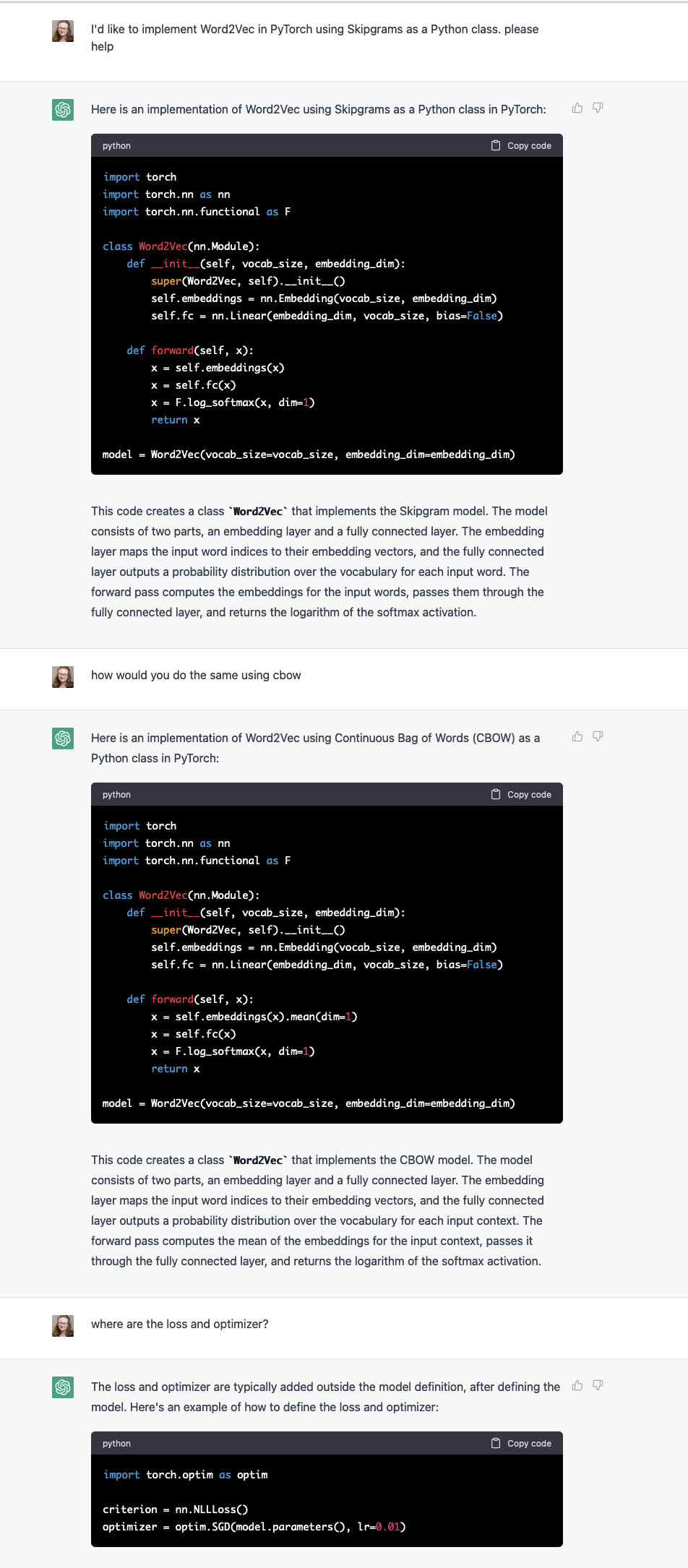Click the ChatGPT logo beside CBOW answer

pyautogui.click(x=63, y=738)
